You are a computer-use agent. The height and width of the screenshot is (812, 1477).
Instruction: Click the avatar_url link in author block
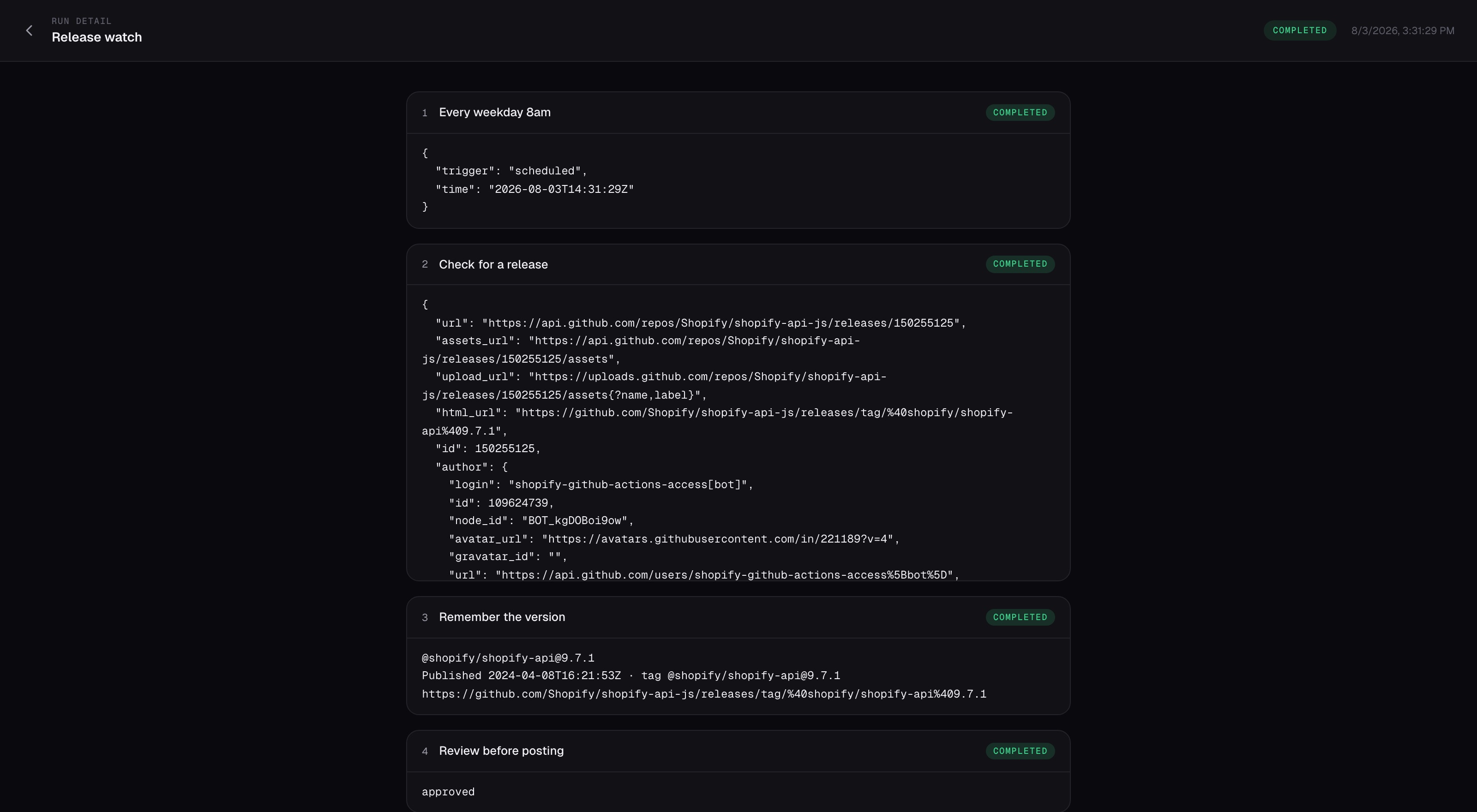click(717, 539)
